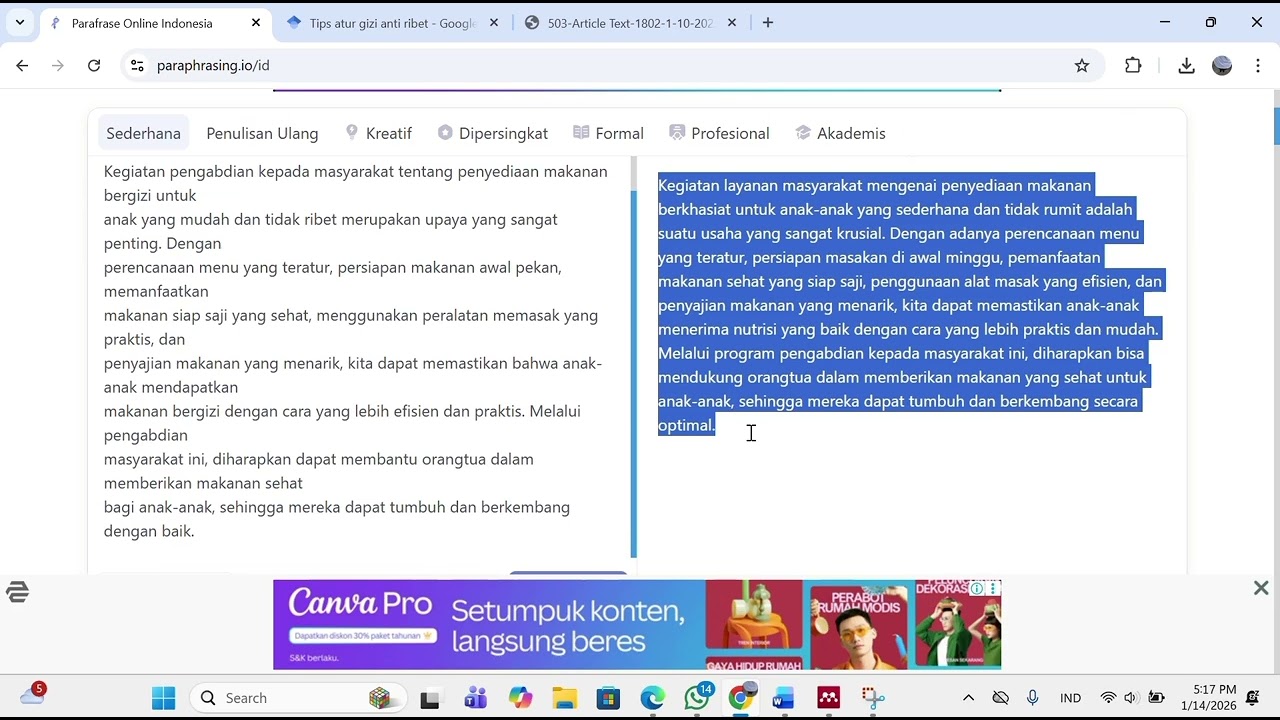Select the Dipersingkat paraphrase mode
Viewport: 1280px width, 720px height.
[x=493, y=133]
